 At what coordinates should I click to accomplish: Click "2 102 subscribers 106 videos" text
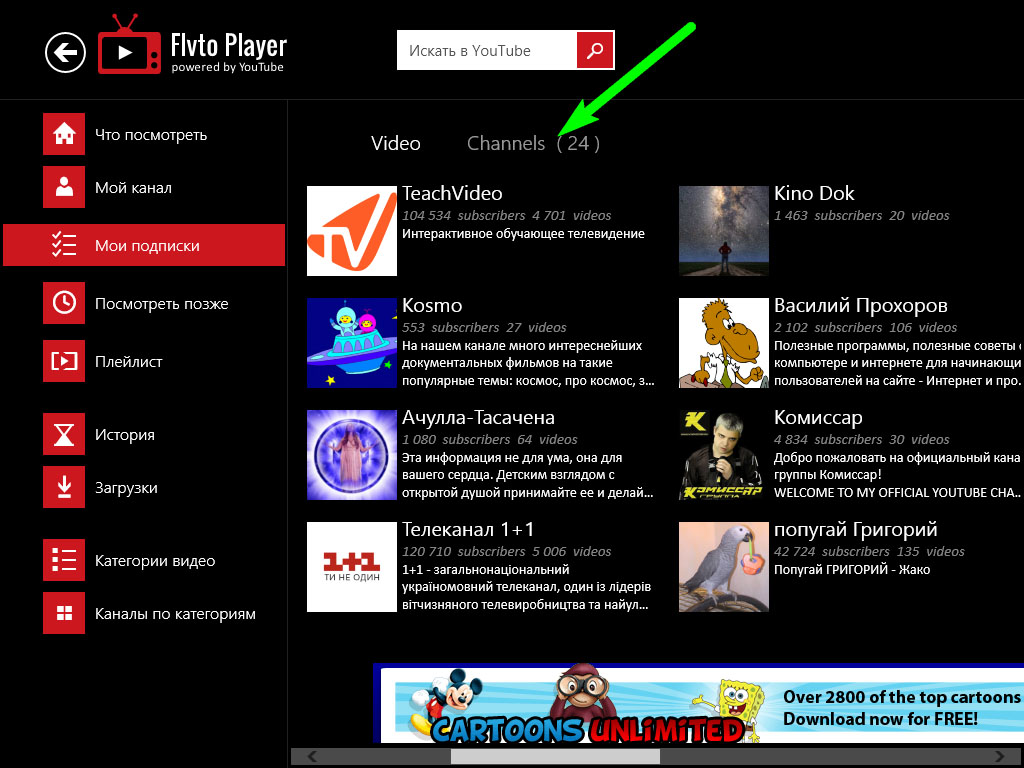[865, 328]
